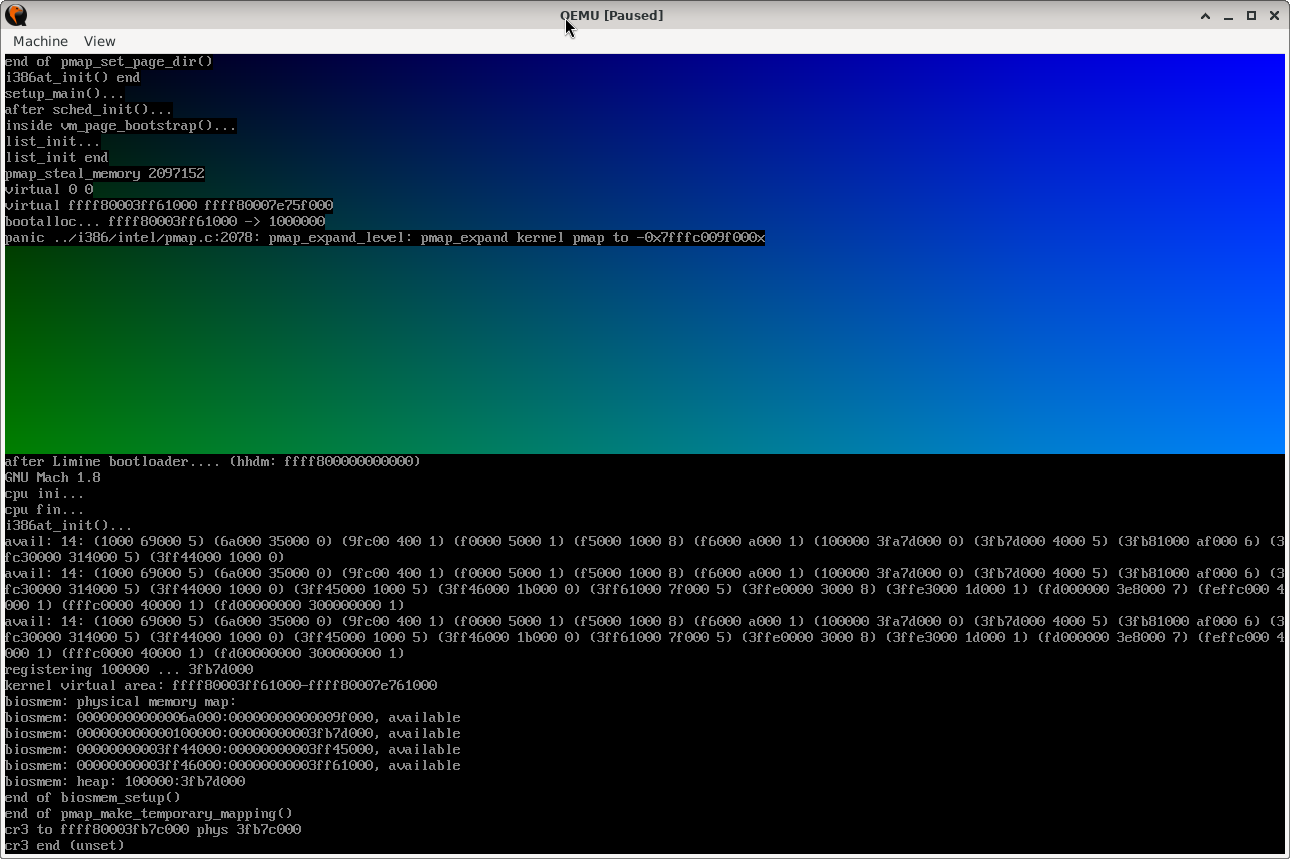The image size is (1290, 859).
Task: Click the 'QEMU [Paused]' window title
Action: [x=611, y=15]
